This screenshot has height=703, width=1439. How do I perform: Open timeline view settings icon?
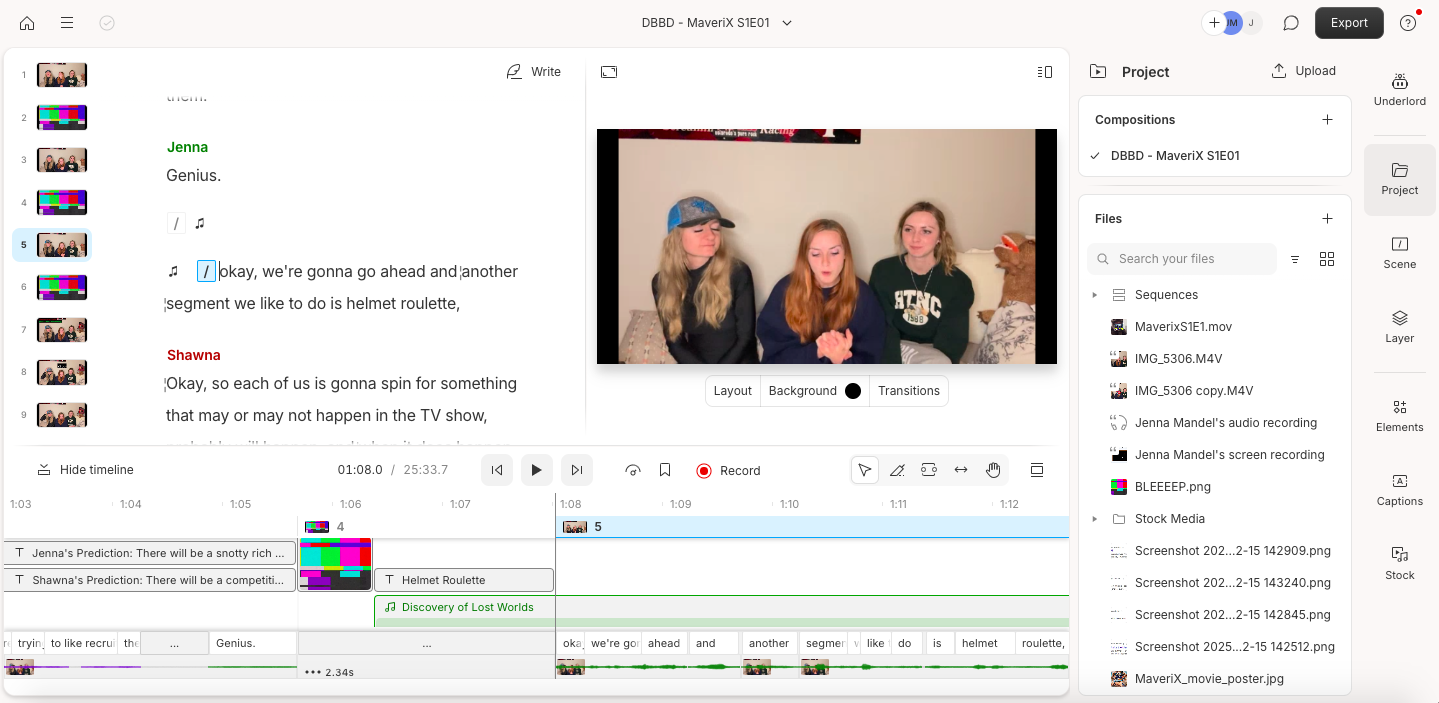click(1037, 470)
